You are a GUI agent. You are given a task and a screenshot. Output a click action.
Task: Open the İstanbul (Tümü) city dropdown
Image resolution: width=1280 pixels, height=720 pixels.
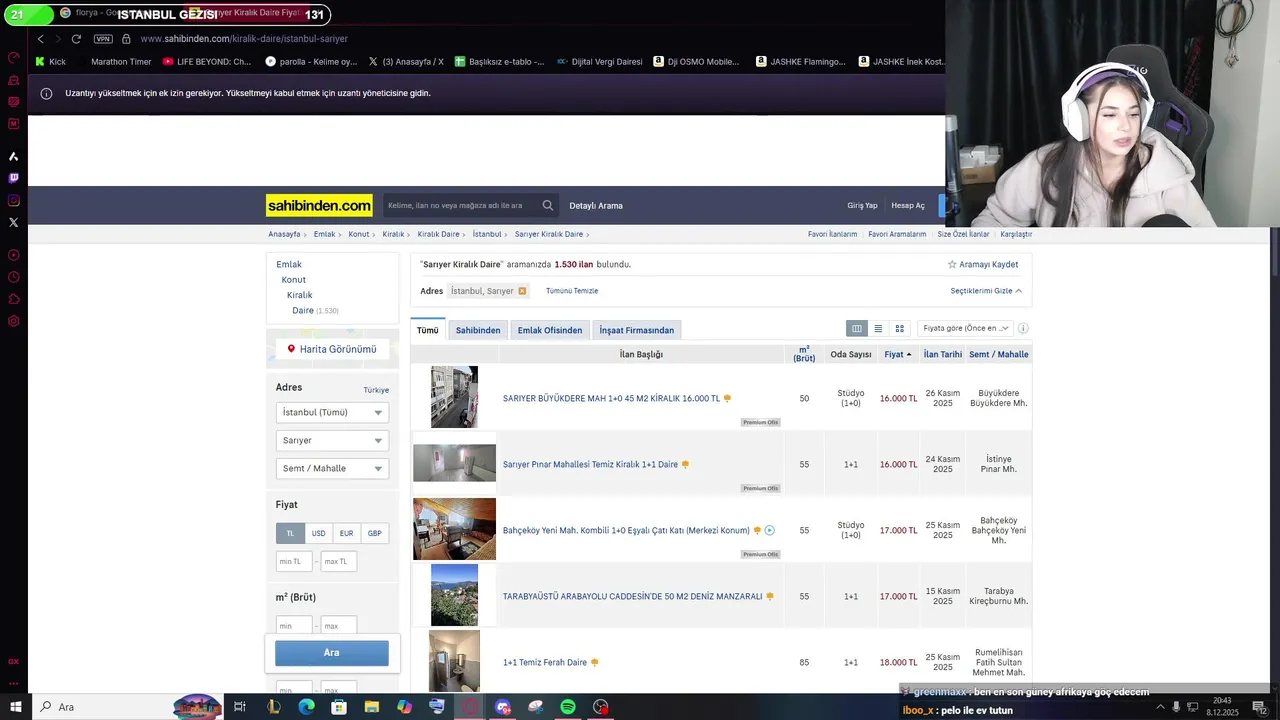point(332,412)
